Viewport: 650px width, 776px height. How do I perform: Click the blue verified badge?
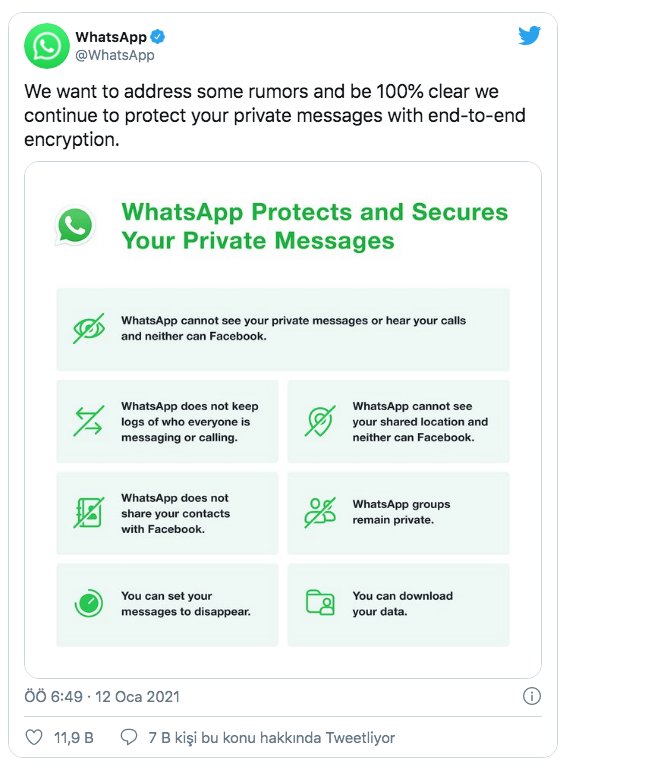[157, 37]
